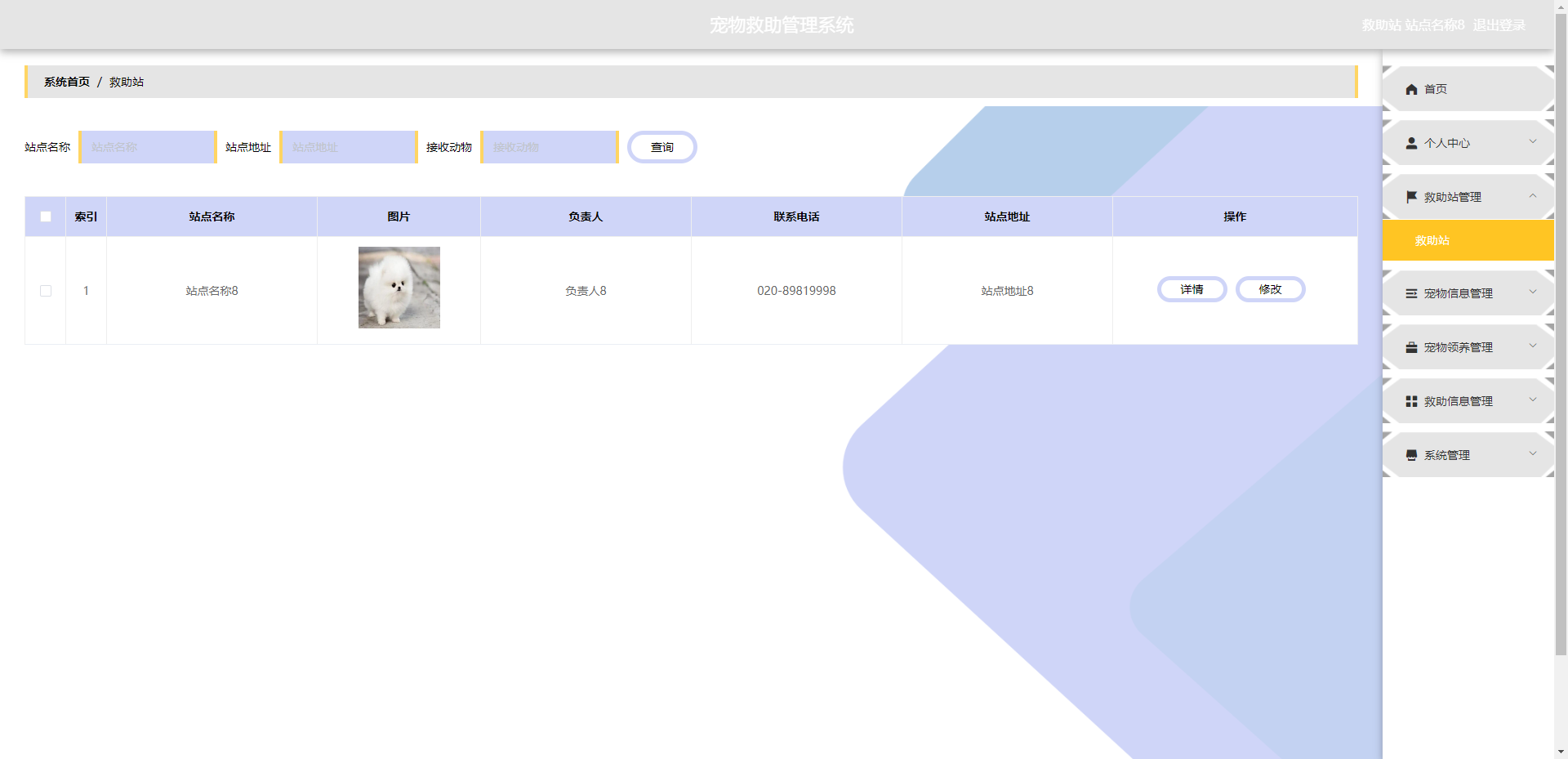Select the person icon for 个人中心
The height and width of the screenshot is (759, 1568).
[1412, 143]
